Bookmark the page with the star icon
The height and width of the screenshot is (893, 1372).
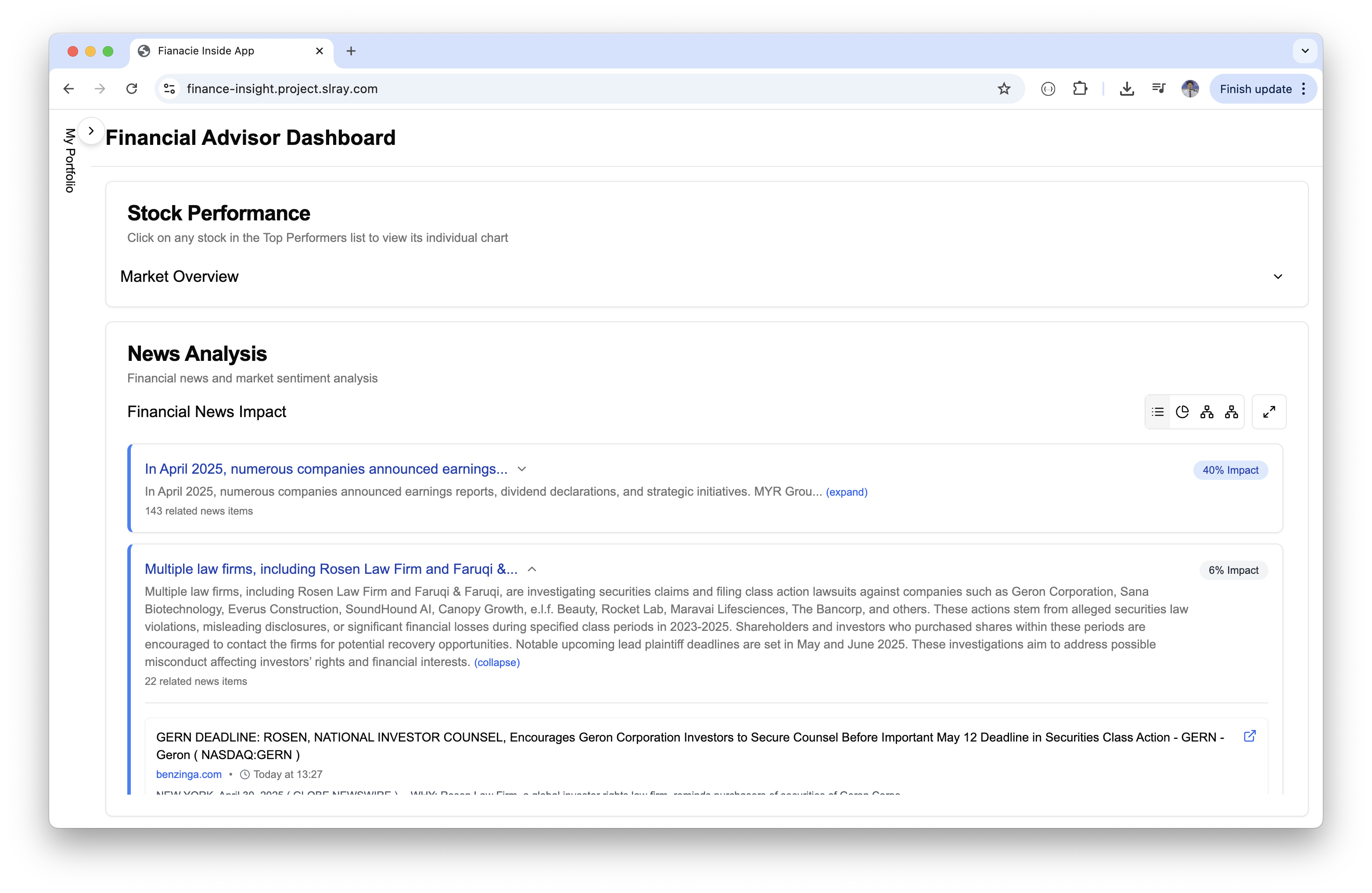pos(1004,89)
